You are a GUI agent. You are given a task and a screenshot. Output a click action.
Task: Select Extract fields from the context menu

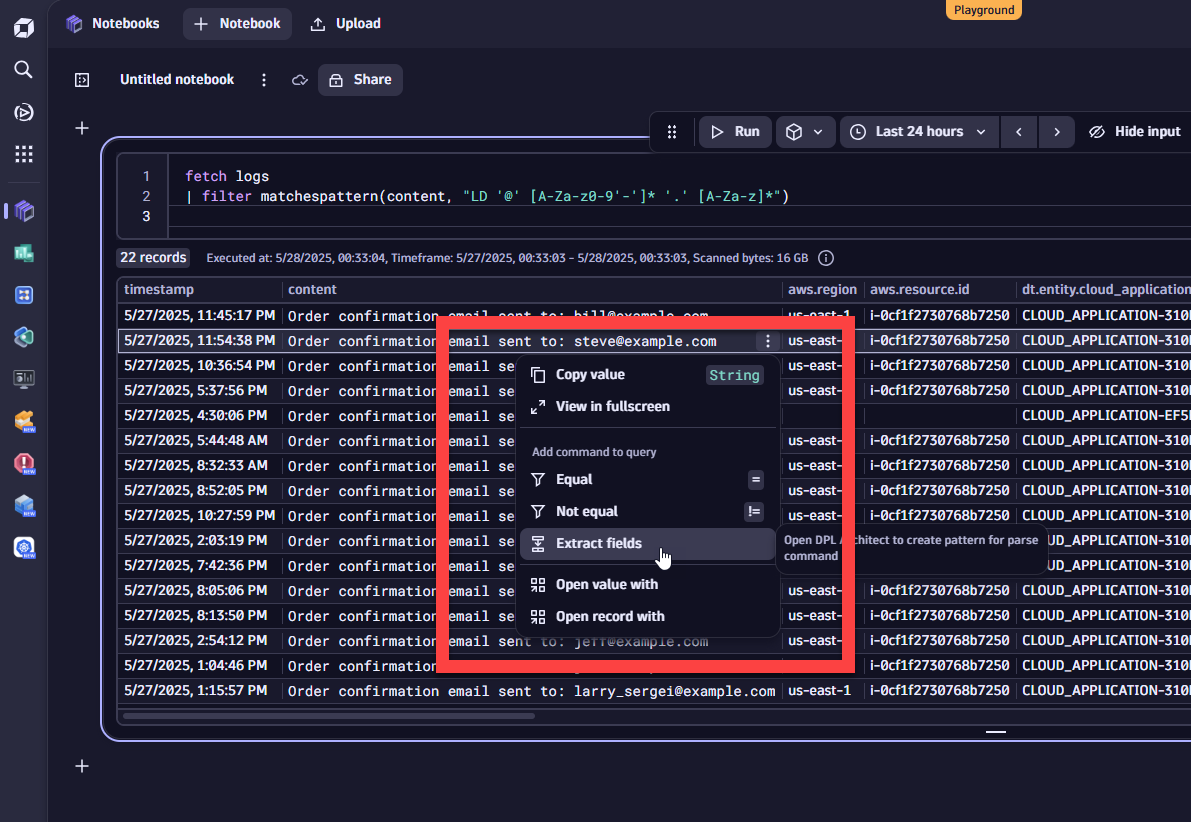tap(599, 543)
